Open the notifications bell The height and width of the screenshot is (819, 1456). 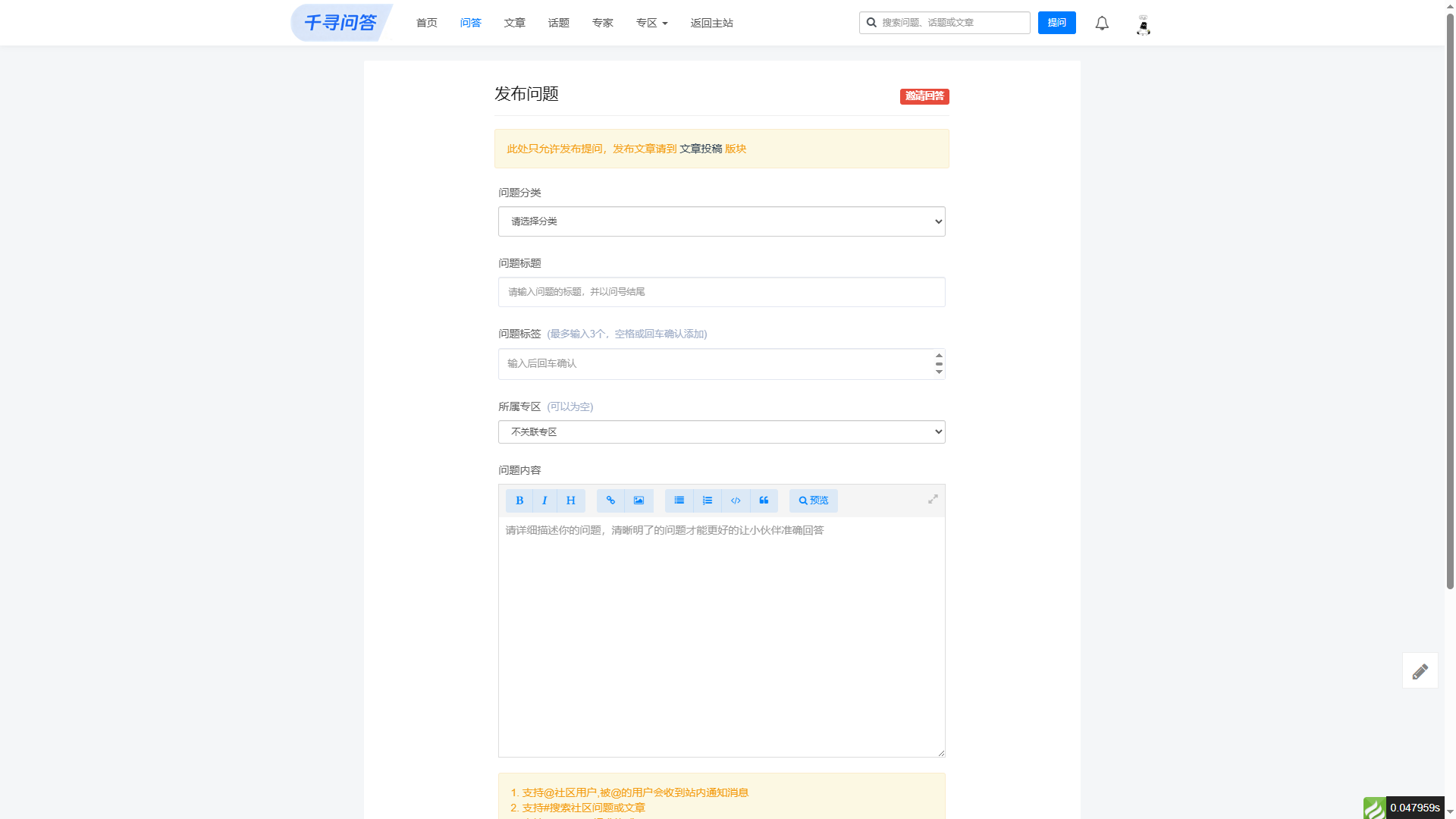point(1102,24)
